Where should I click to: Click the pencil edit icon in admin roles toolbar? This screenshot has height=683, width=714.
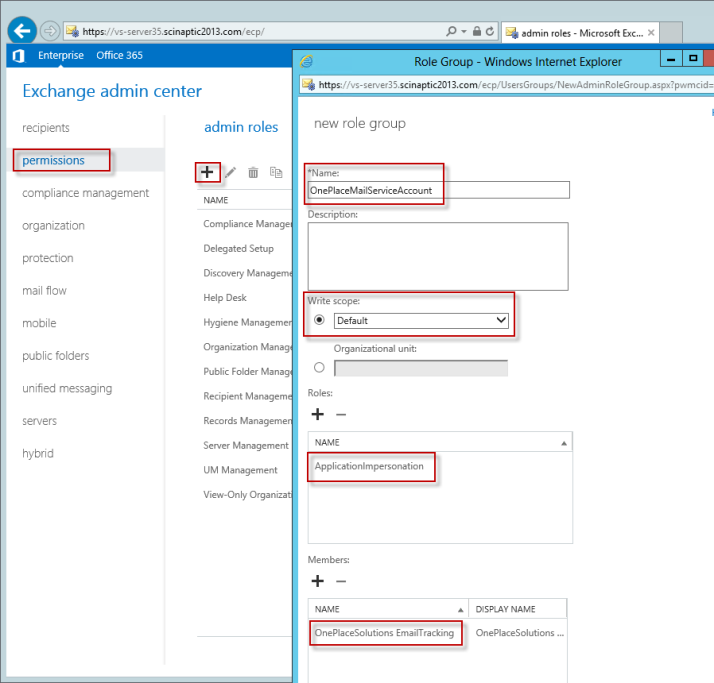click(230, 172)
